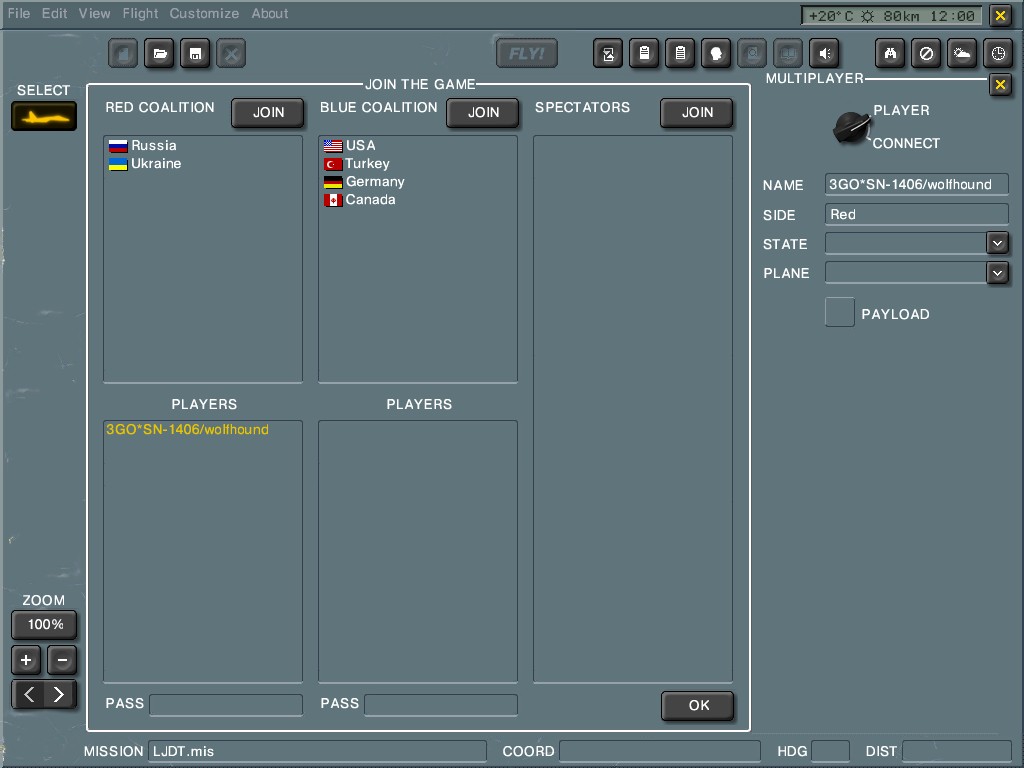
Task: Open the Flight menu
Action: coord(140,13)
